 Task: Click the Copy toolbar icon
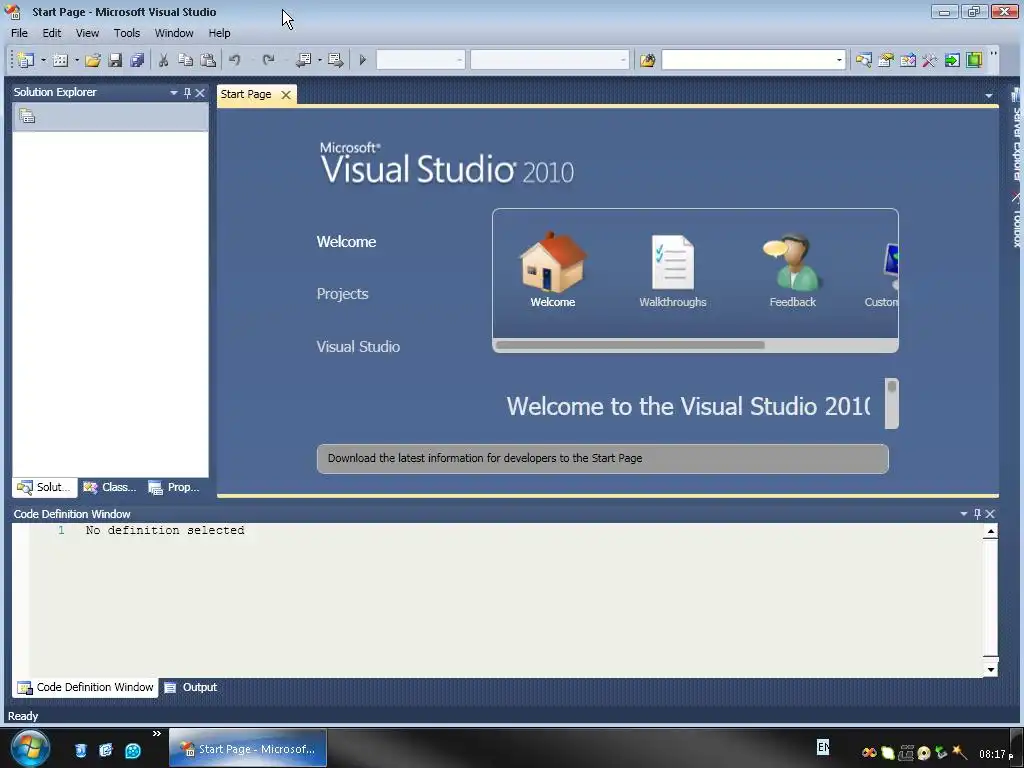185,60
